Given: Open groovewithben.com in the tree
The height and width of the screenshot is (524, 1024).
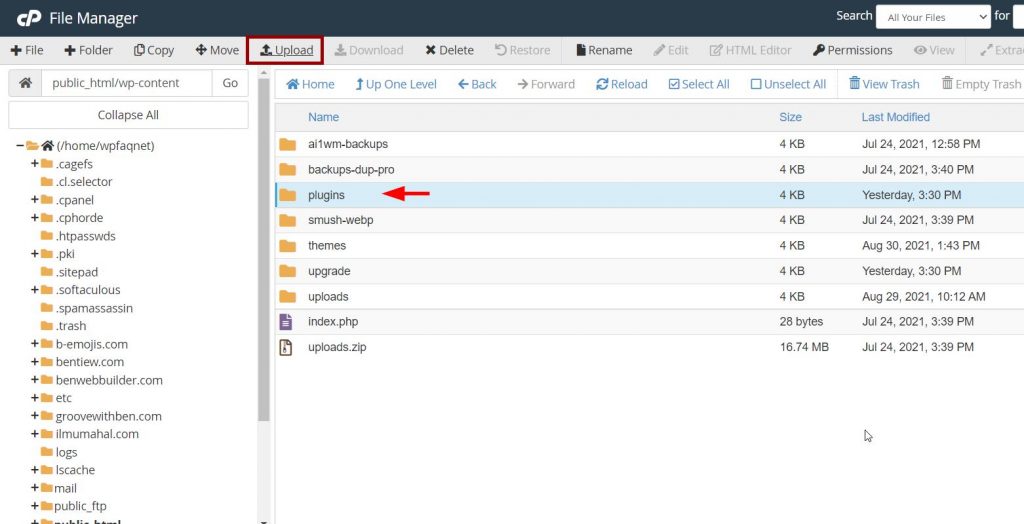Looking at the screenshot, I should (108, 416).
